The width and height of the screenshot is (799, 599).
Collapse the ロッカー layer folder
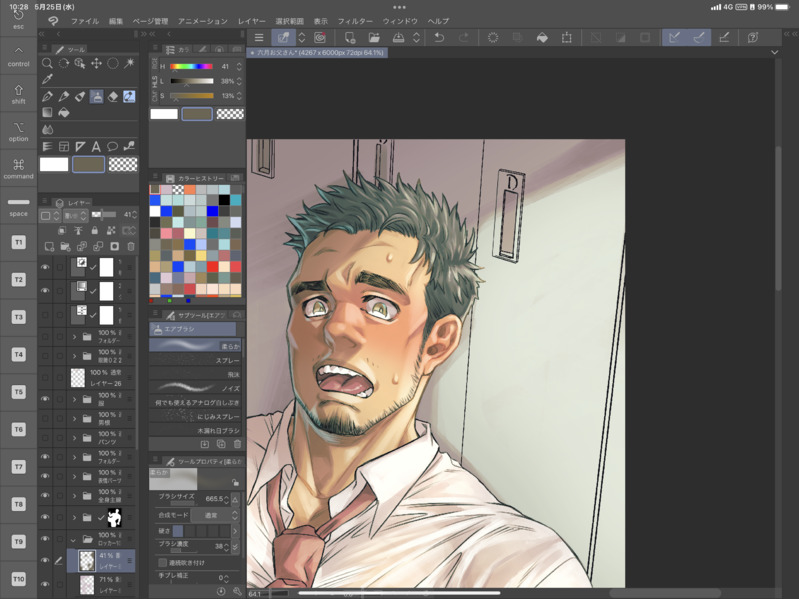(74, 540)
